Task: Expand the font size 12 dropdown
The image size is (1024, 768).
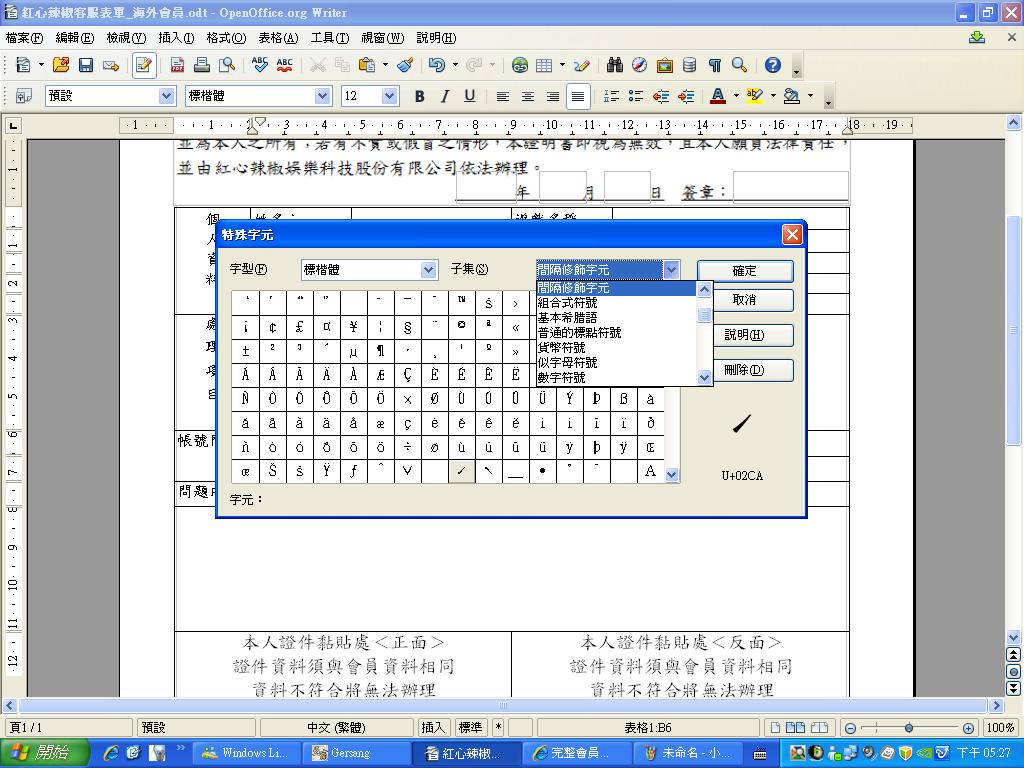Action: [x=389, y=96]
